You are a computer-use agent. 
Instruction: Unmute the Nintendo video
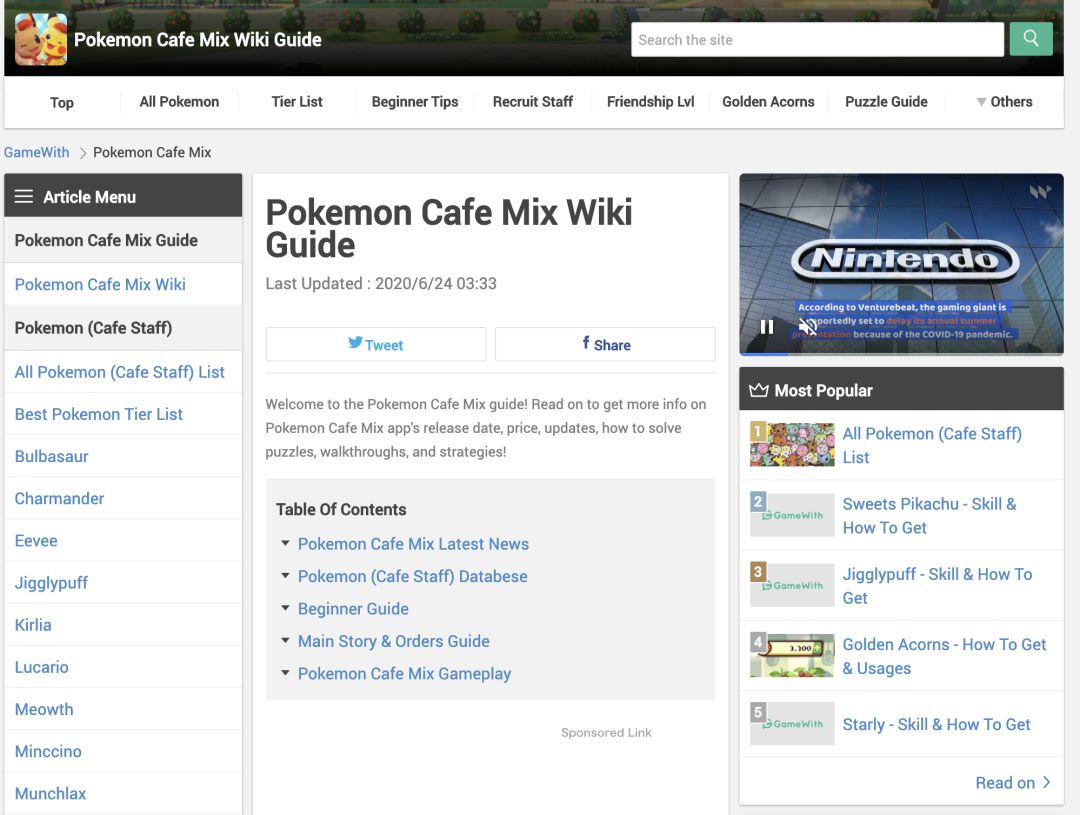tap(808, 327)
